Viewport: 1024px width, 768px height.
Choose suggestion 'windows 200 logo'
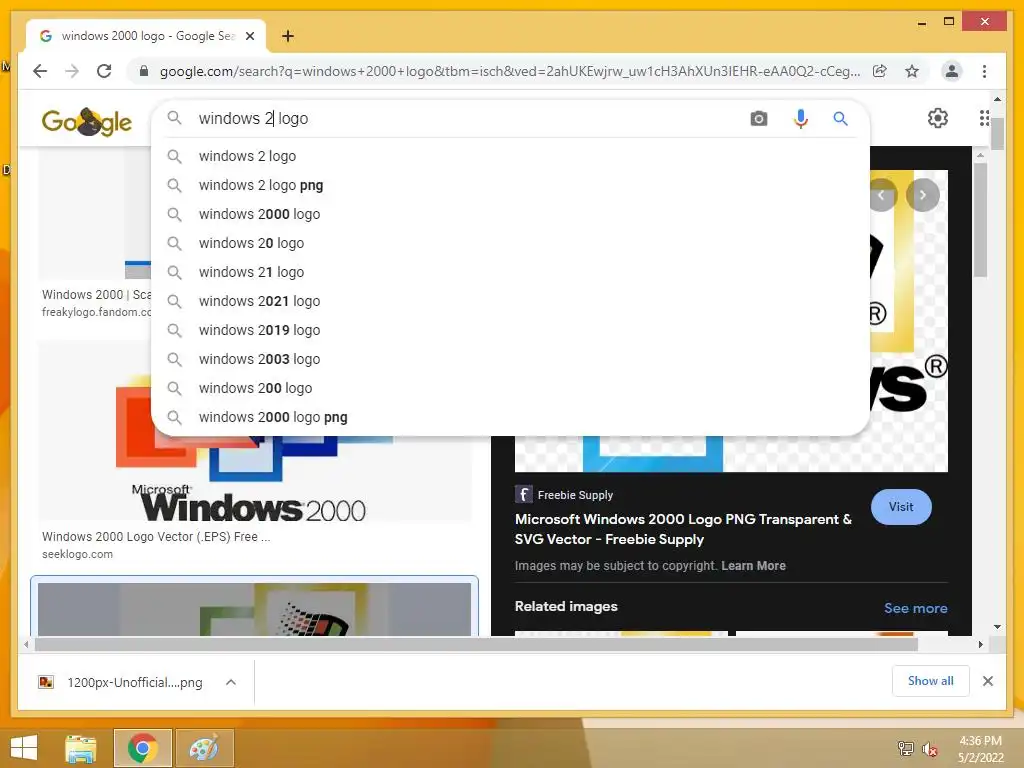[x=510, y=388]
